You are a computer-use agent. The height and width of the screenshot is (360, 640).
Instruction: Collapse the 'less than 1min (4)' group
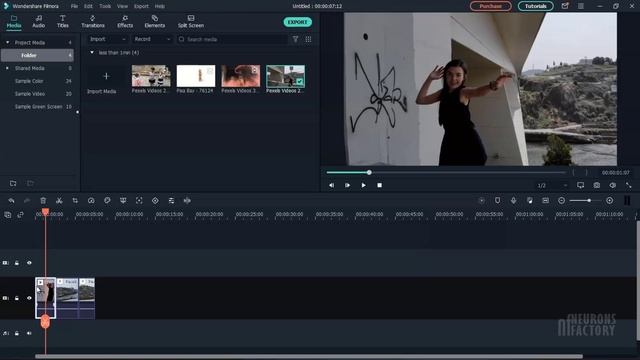pyautogui.click(x=92, y=52)
